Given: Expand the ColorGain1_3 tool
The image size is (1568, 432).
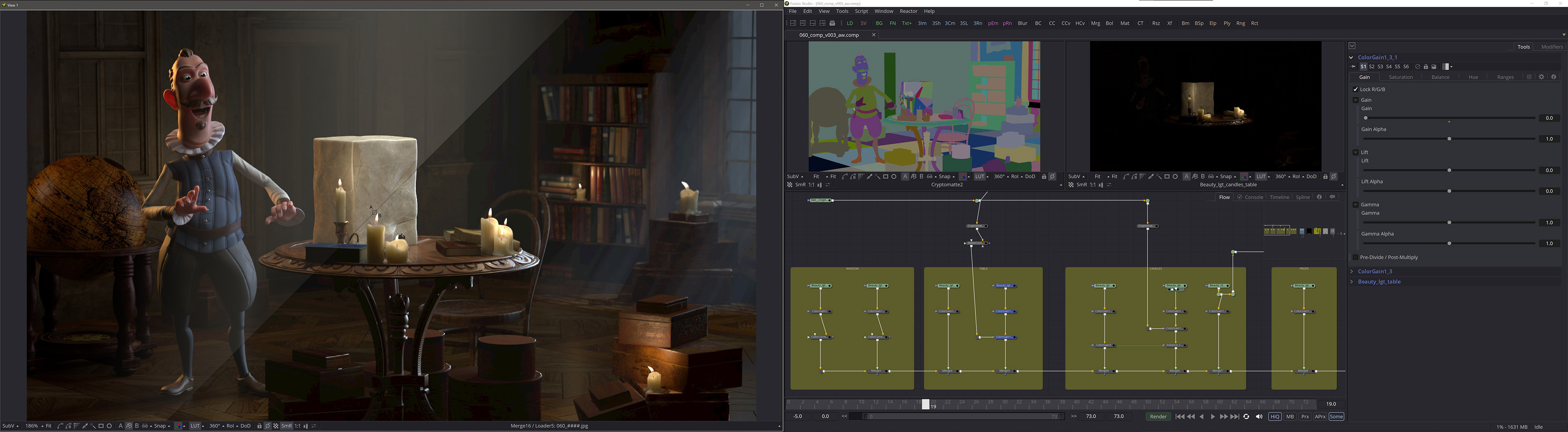Looking at the screenshot, I should tap(1351, 272).
